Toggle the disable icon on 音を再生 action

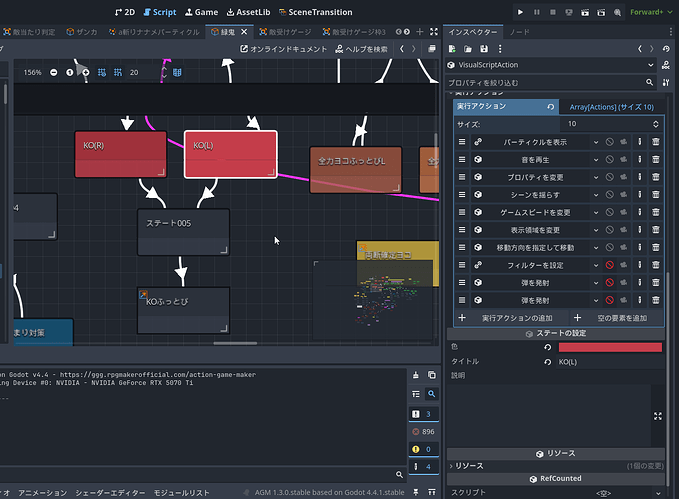(610, 159)
